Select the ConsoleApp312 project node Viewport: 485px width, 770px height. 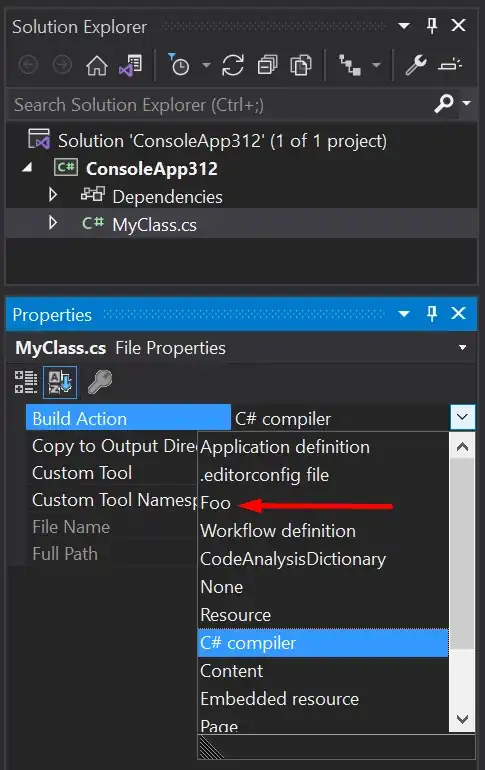152,168
